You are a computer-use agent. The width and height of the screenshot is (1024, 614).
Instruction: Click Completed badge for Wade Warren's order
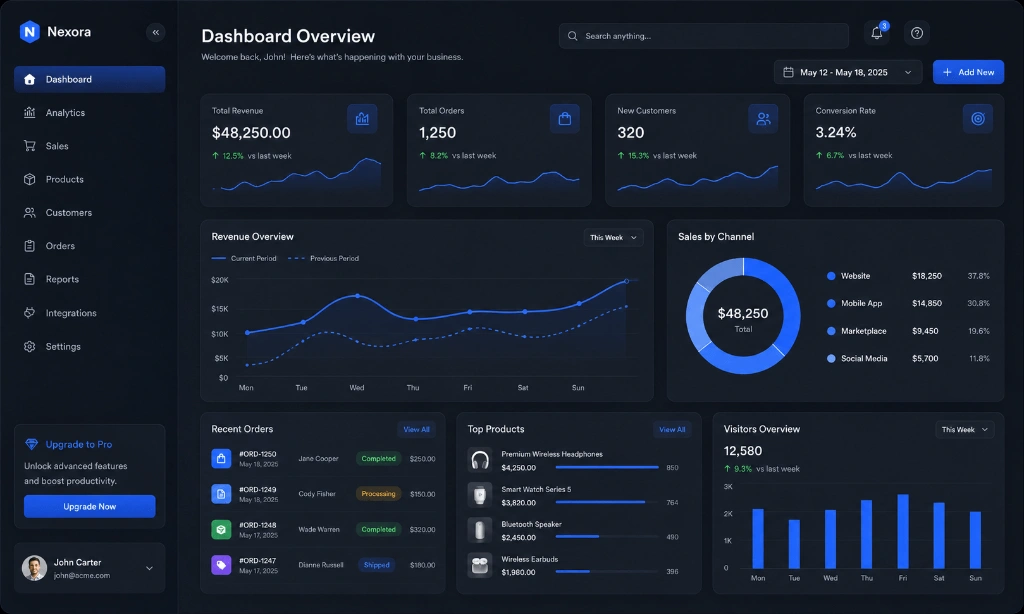[x=378, y=529]
